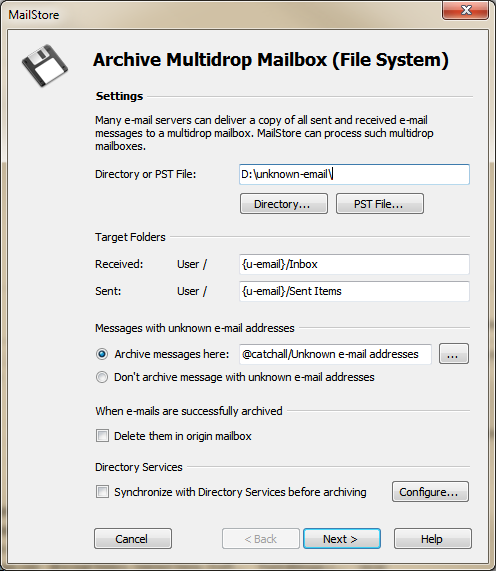Click the Archive Multidrop Mailbox heading

coord(271,60)
